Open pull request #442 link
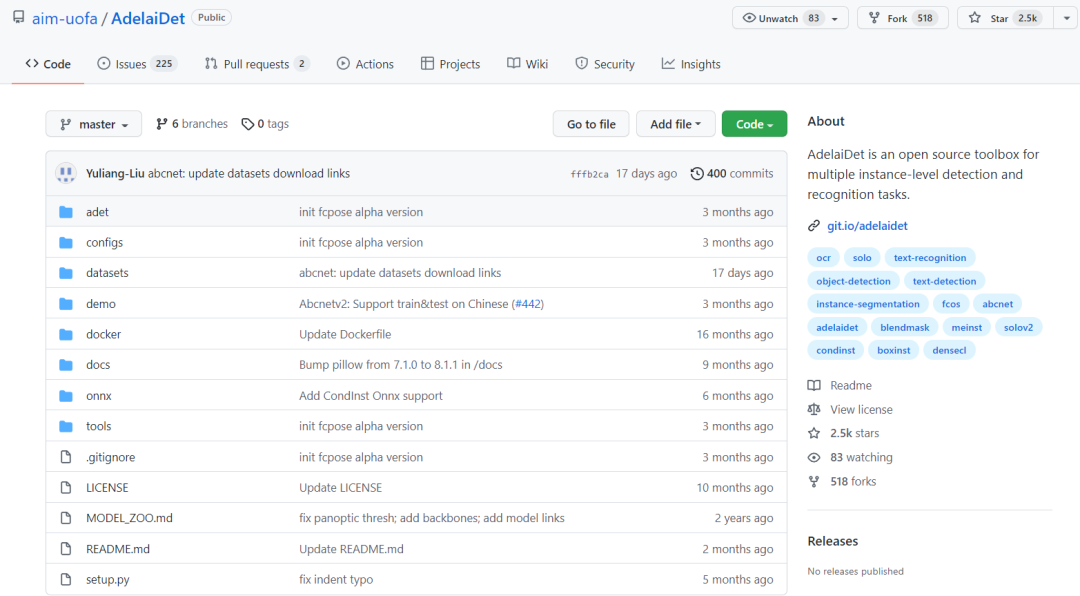 point(528,304)
